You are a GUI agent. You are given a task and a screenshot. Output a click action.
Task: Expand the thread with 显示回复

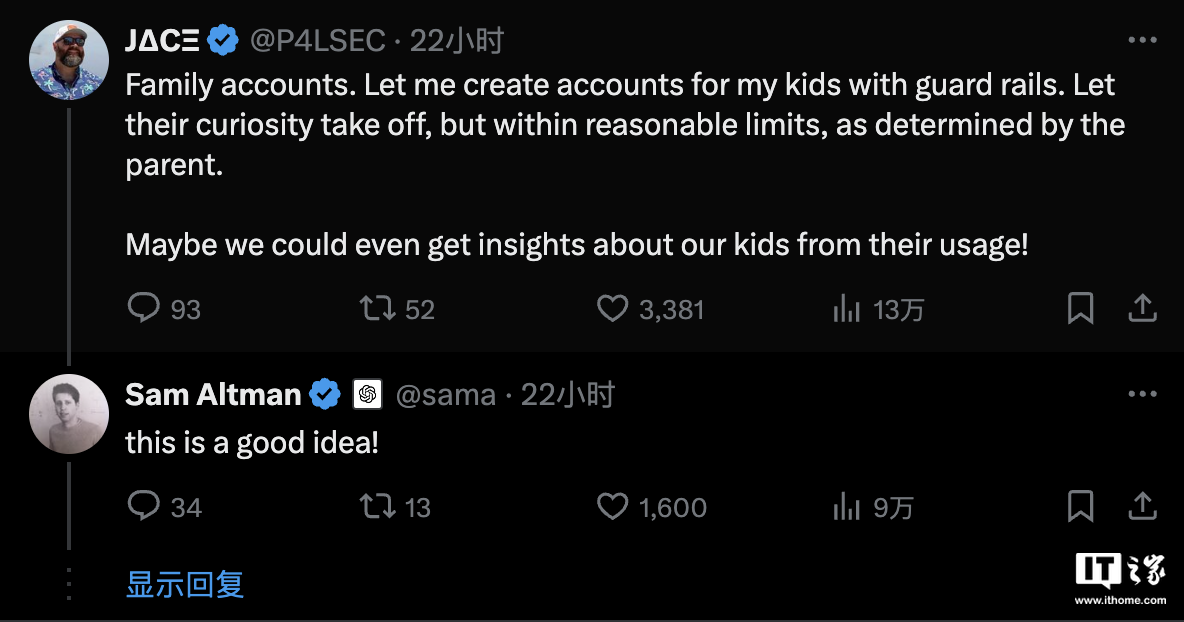pos(185,584)
